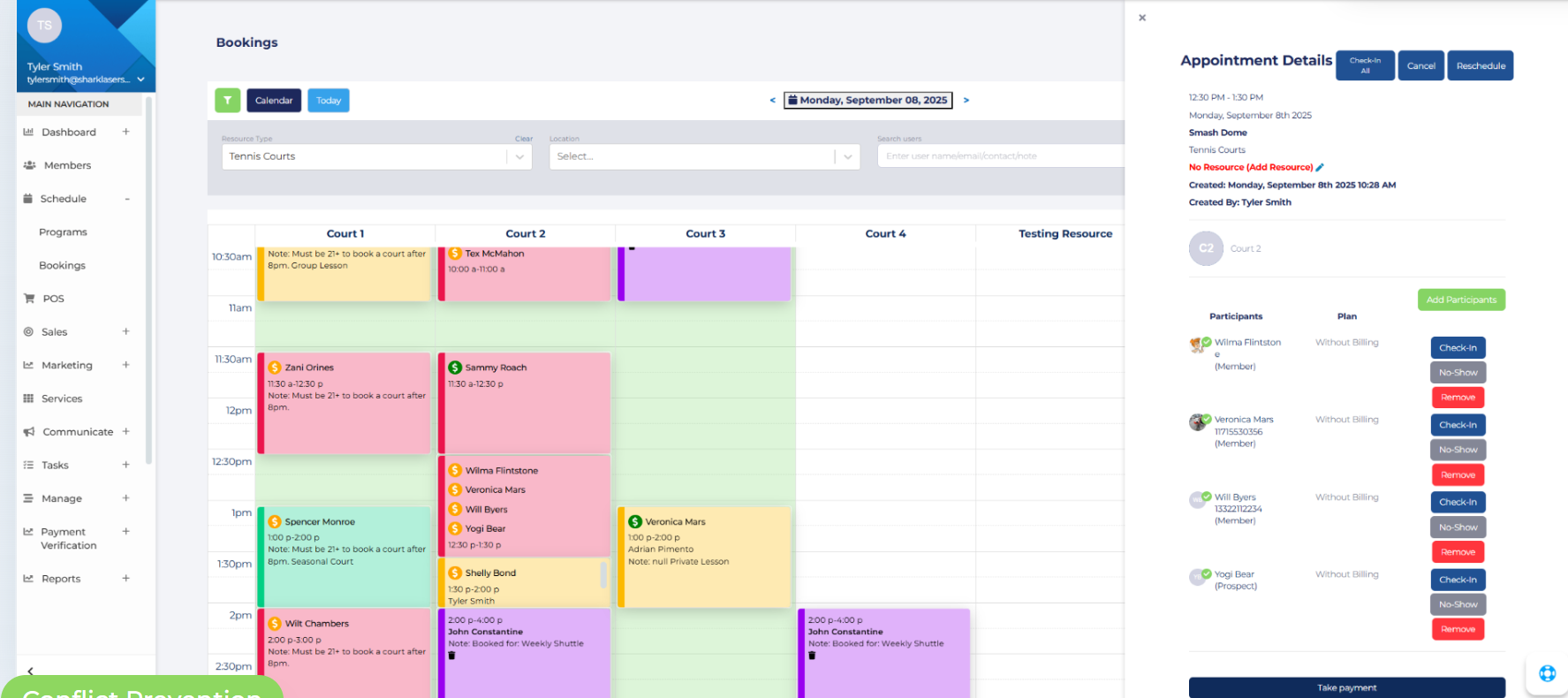Close the Appointment Details panel
Viewport: 1568px width, 698px height.
coord(1142,18)
